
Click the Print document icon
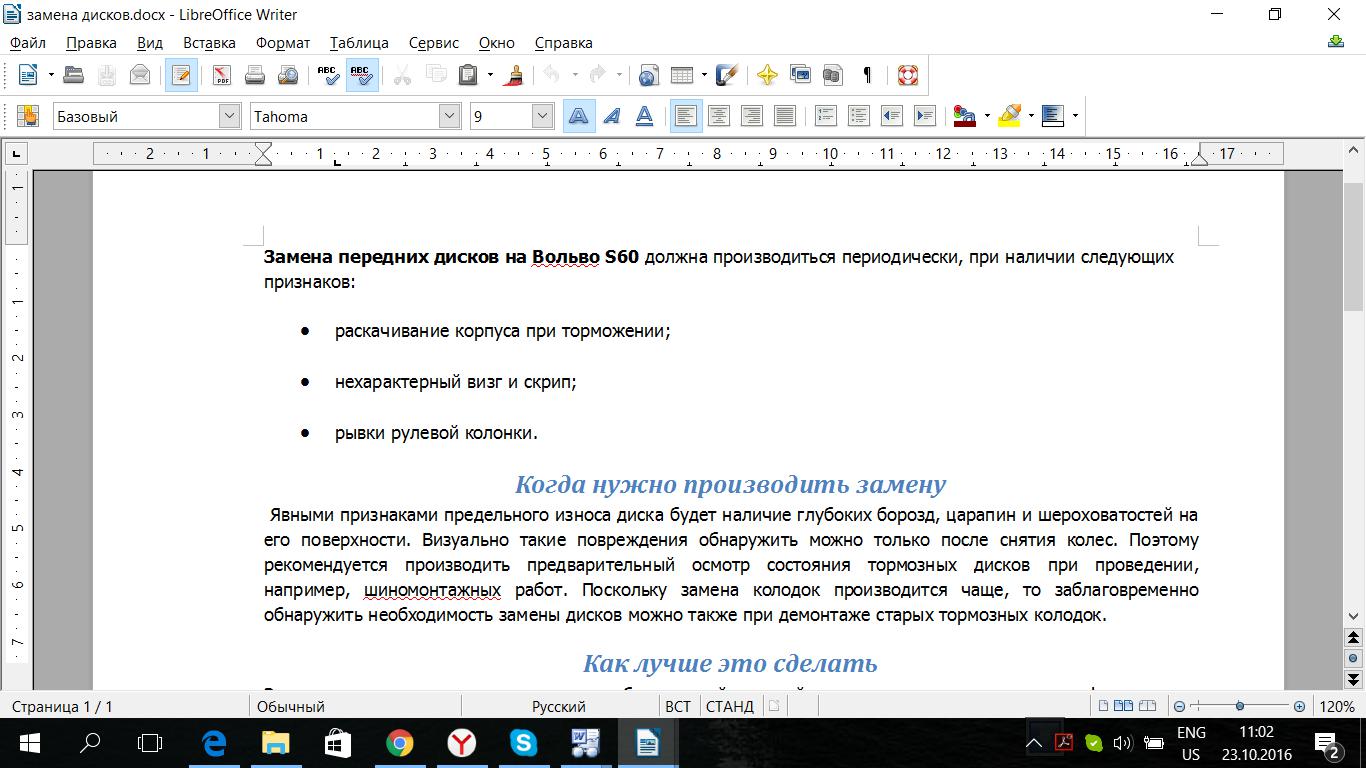coord(255,75)
